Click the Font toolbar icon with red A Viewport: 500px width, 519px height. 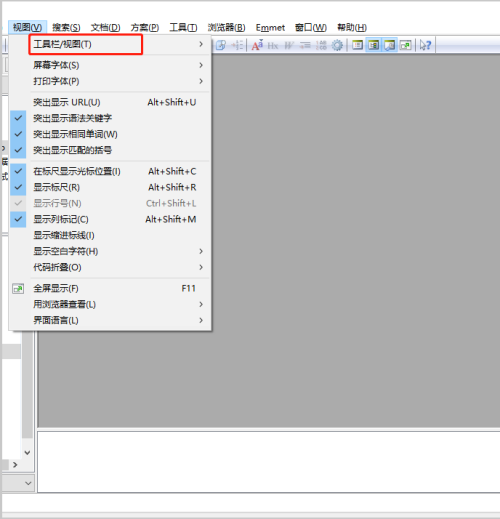coord(257,45)
